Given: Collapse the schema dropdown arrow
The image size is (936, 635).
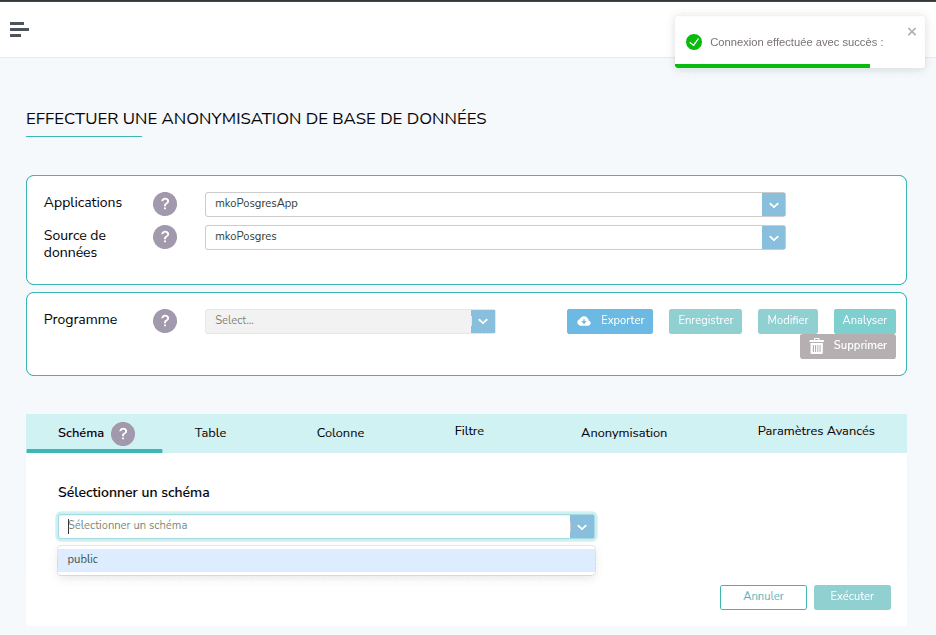Looking at the screenshot, I should click(582, 526).
